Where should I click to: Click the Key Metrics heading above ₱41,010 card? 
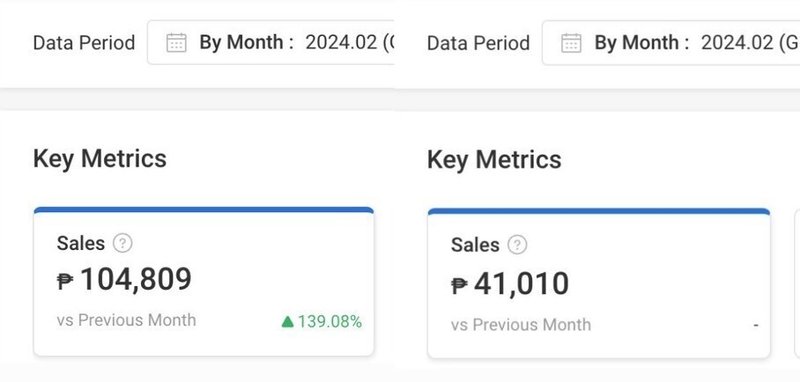[494, 160]
